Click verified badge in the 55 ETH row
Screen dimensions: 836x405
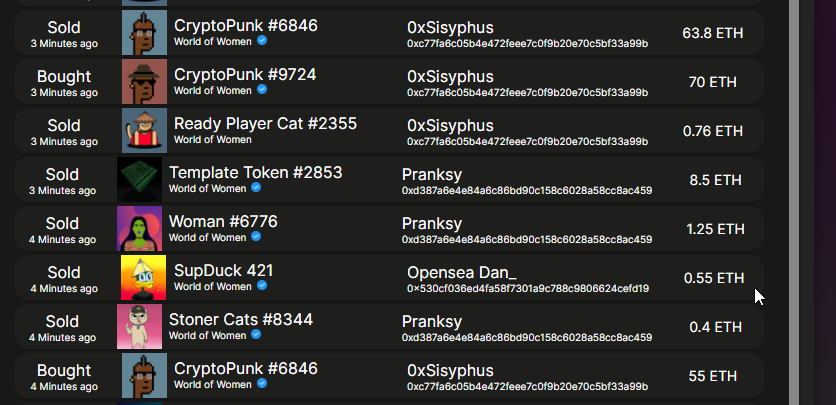click(x=262, y=384)
